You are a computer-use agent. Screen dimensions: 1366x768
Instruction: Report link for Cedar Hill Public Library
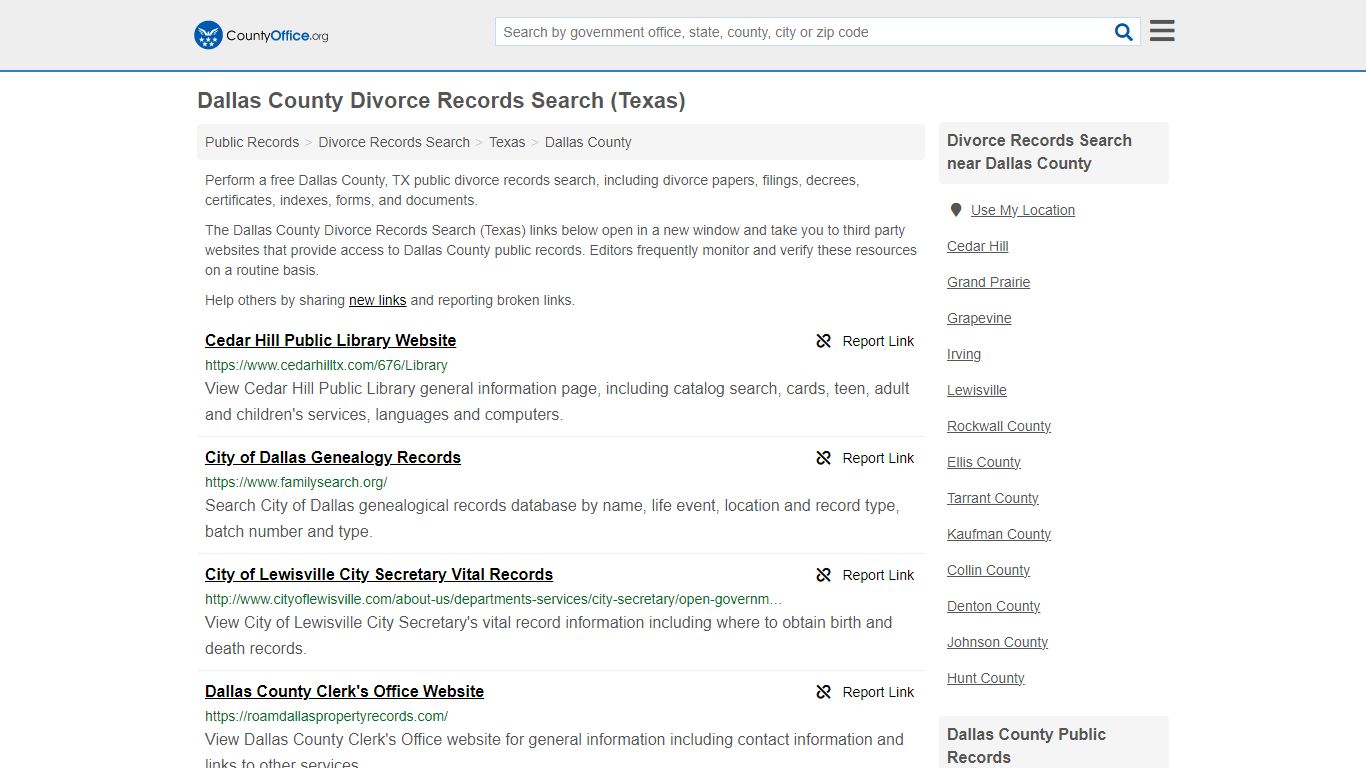878,341
